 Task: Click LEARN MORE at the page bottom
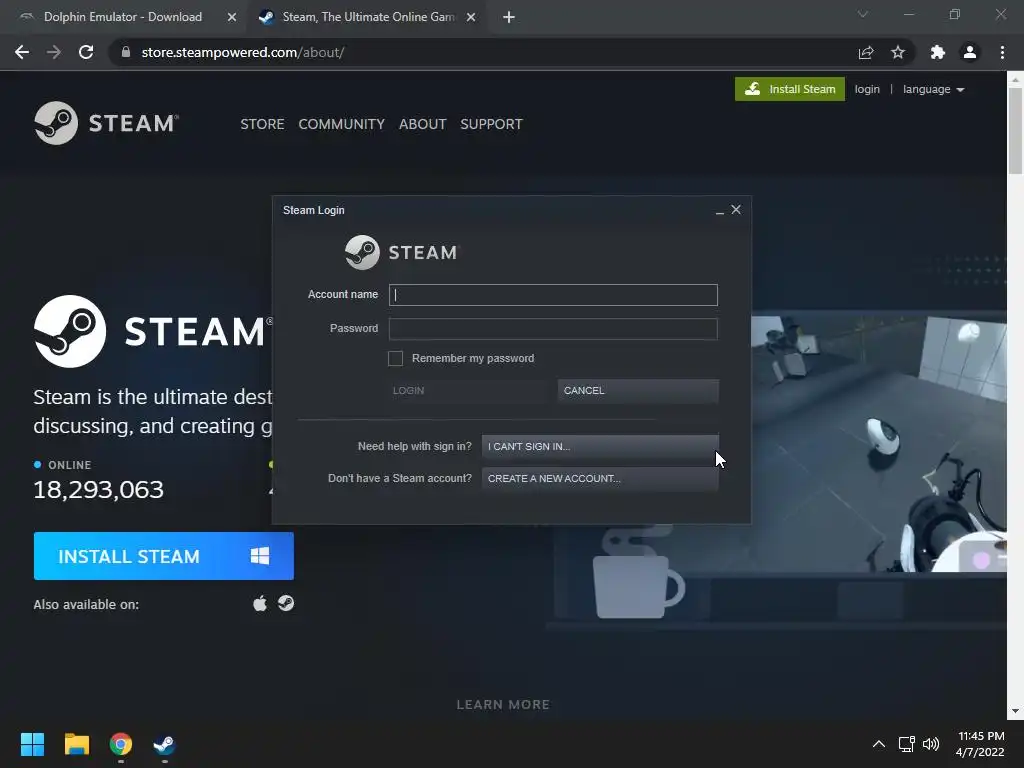click(503, 705)
